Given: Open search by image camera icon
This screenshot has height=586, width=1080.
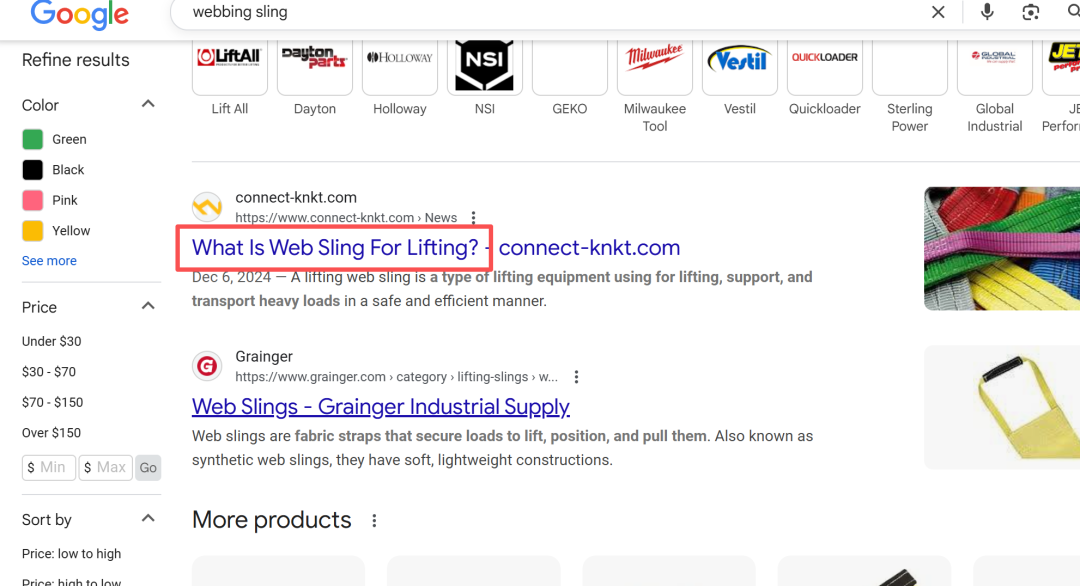Looking at the screenshot, I should (x=1030, y=12).
